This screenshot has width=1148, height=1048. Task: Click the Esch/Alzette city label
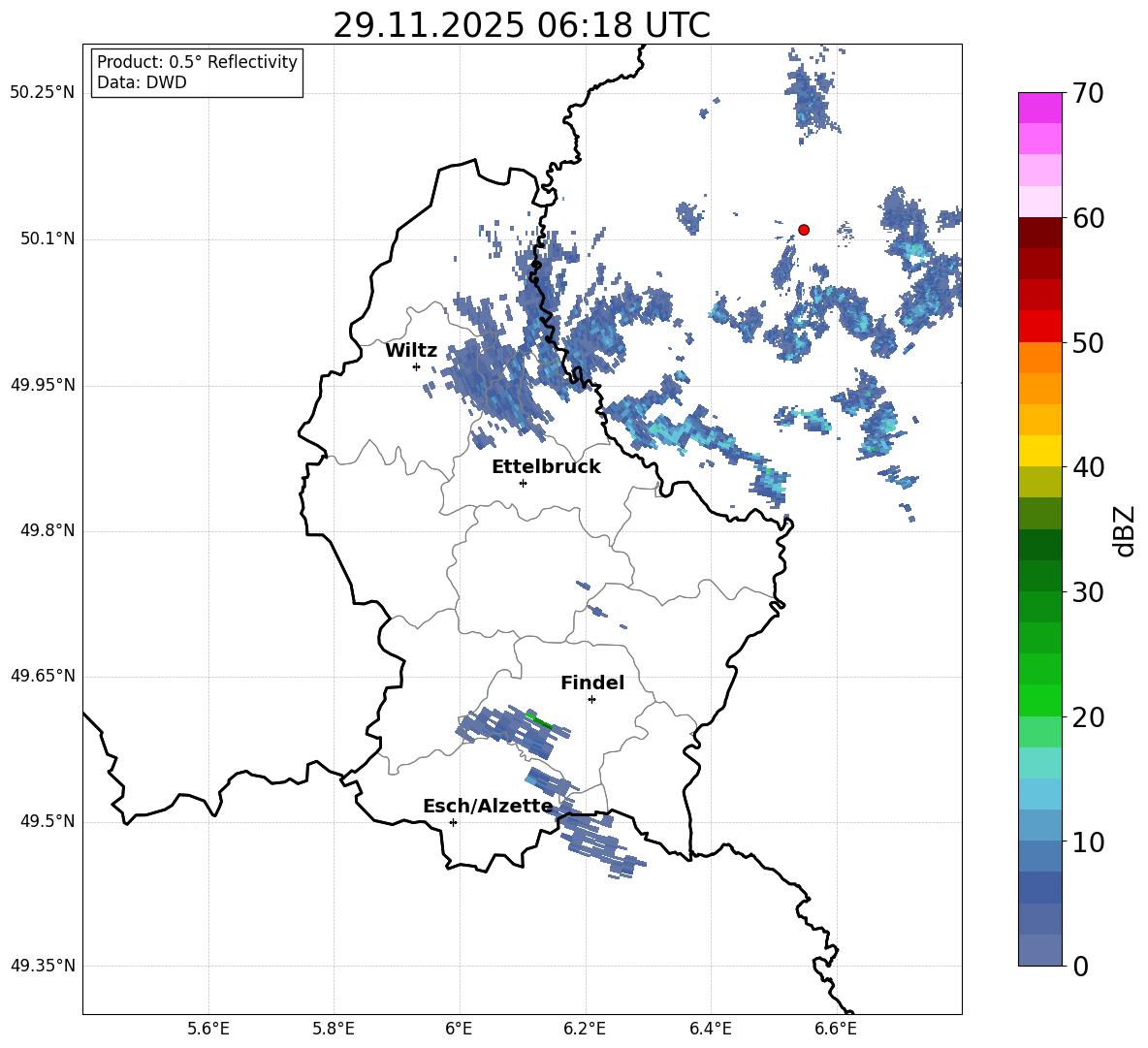488,807
